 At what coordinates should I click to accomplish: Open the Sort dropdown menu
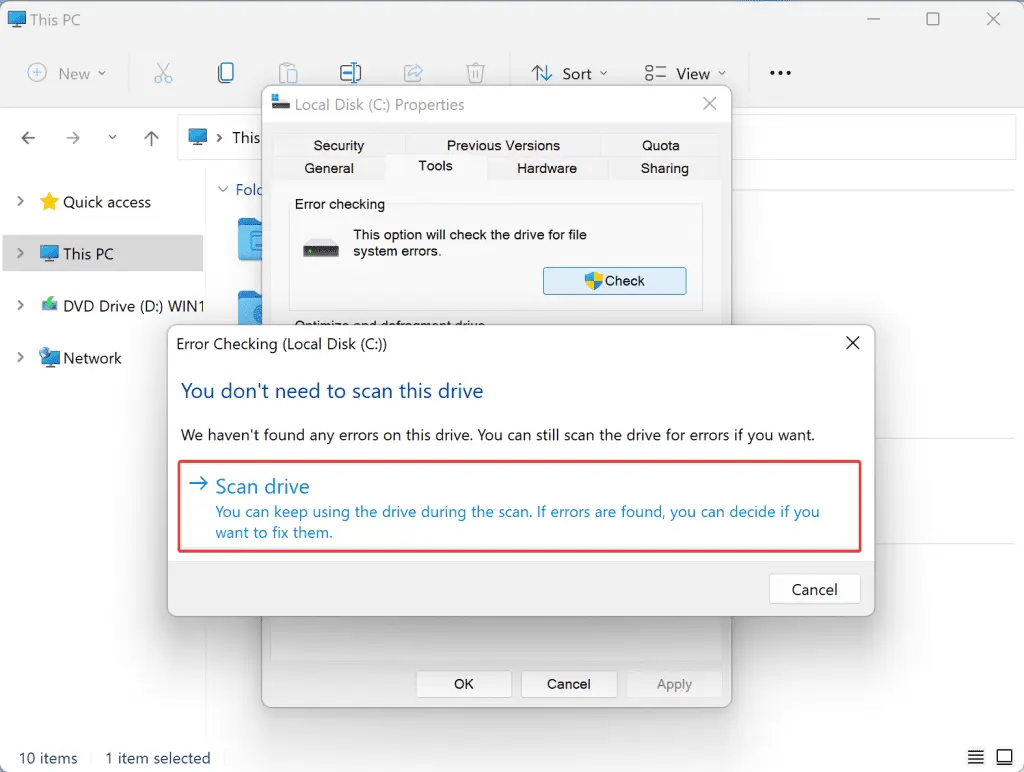coord(569,73)
